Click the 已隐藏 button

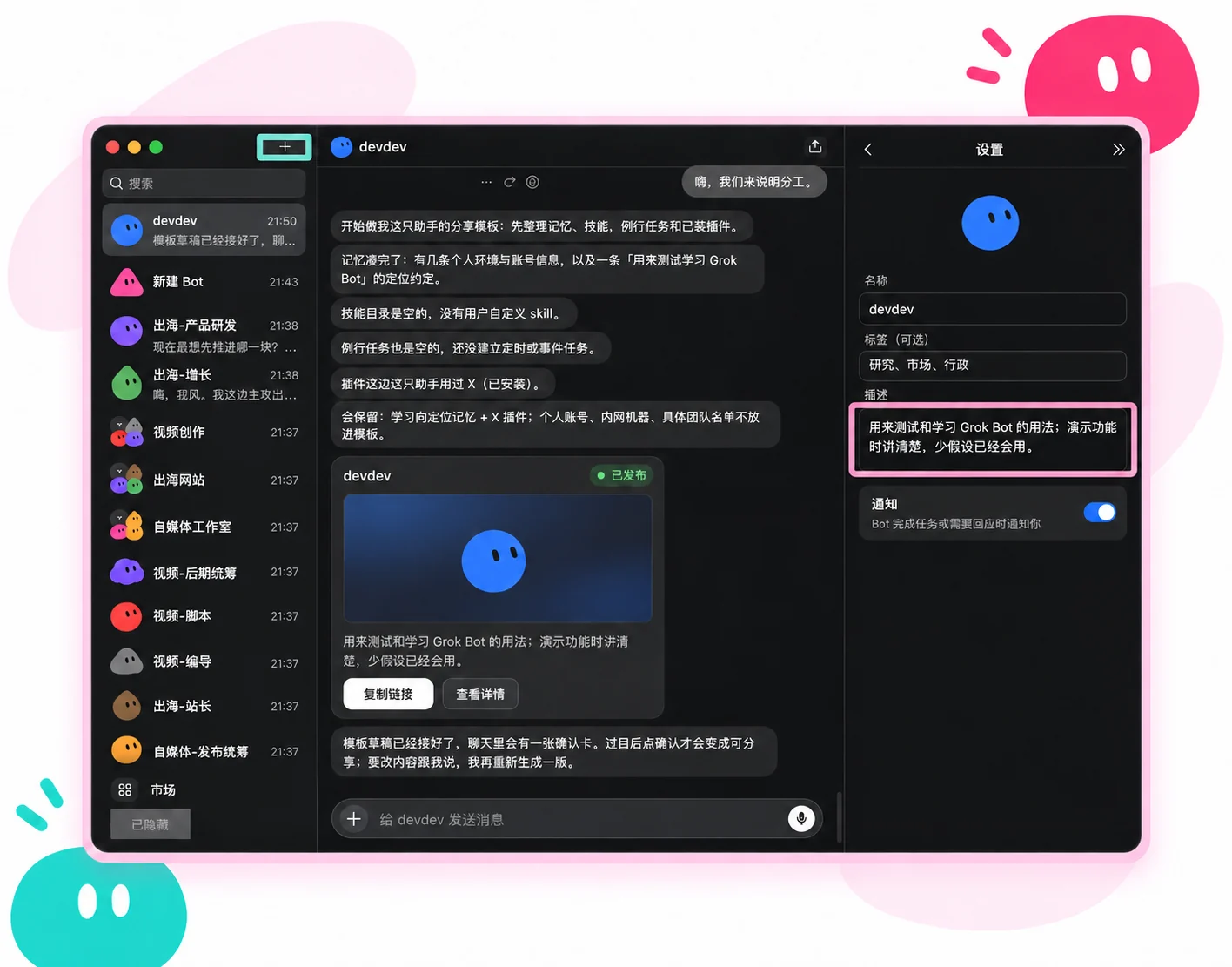150,824
